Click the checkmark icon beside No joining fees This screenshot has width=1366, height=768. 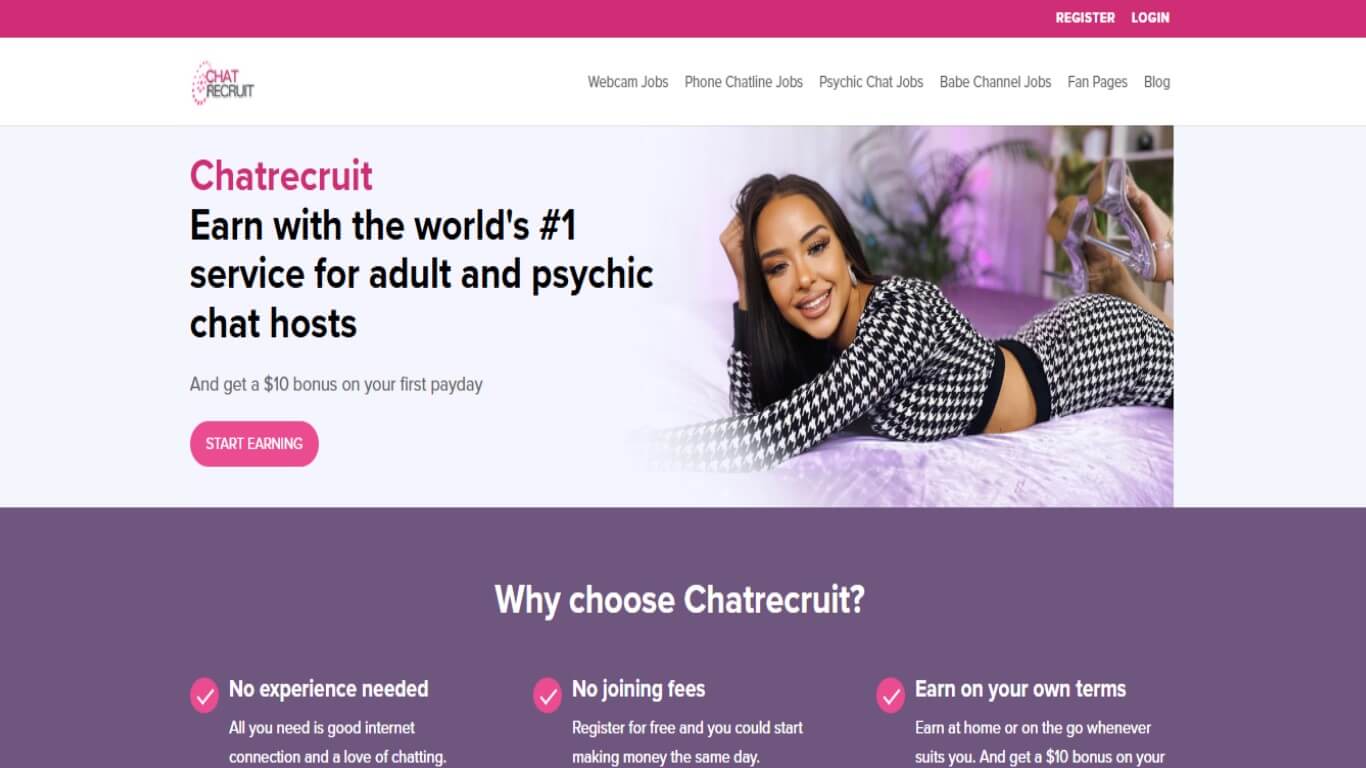(x=547, y=695)
